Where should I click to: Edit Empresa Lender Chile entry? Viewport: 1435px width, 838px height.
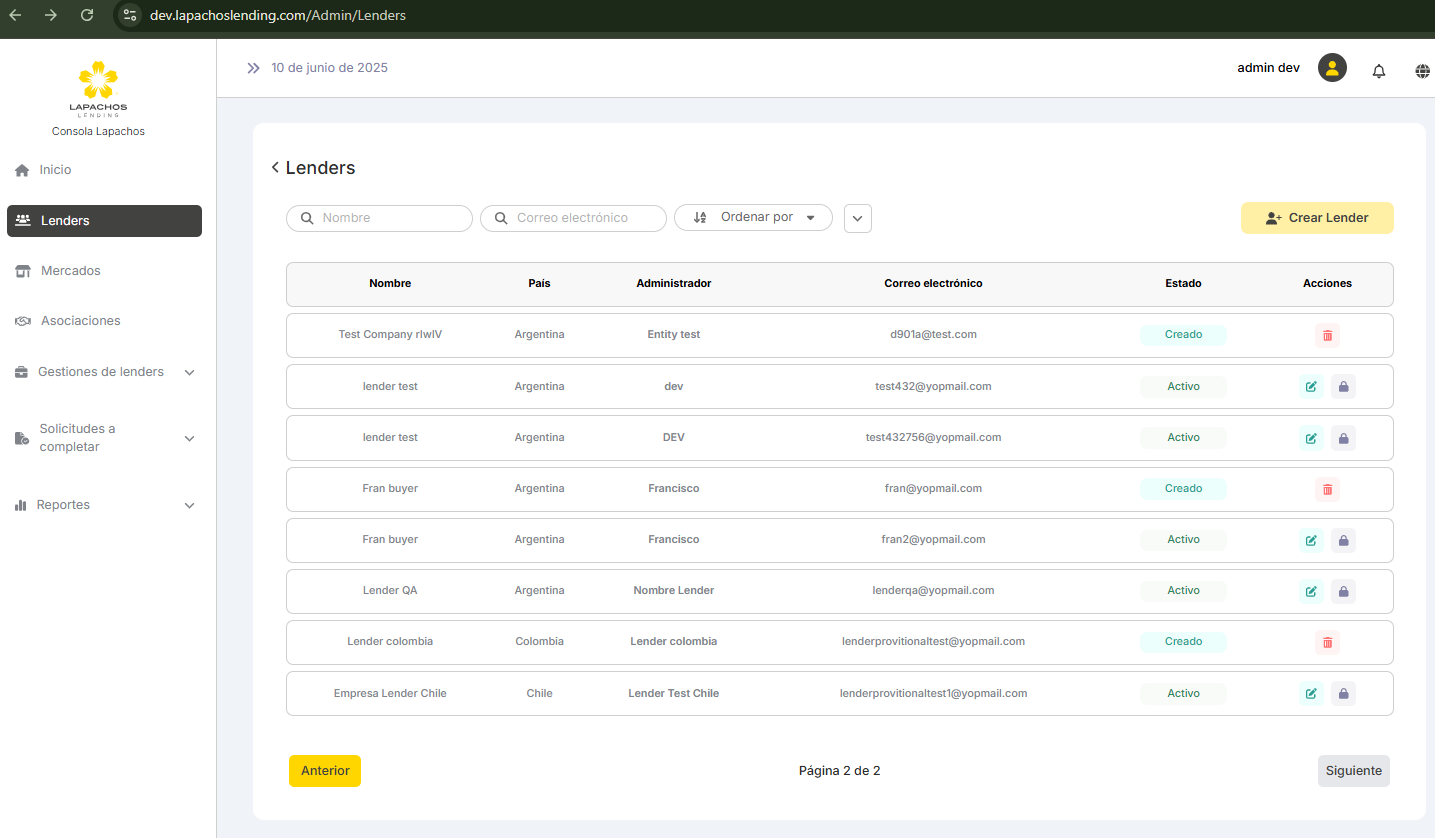[1310, 694]
